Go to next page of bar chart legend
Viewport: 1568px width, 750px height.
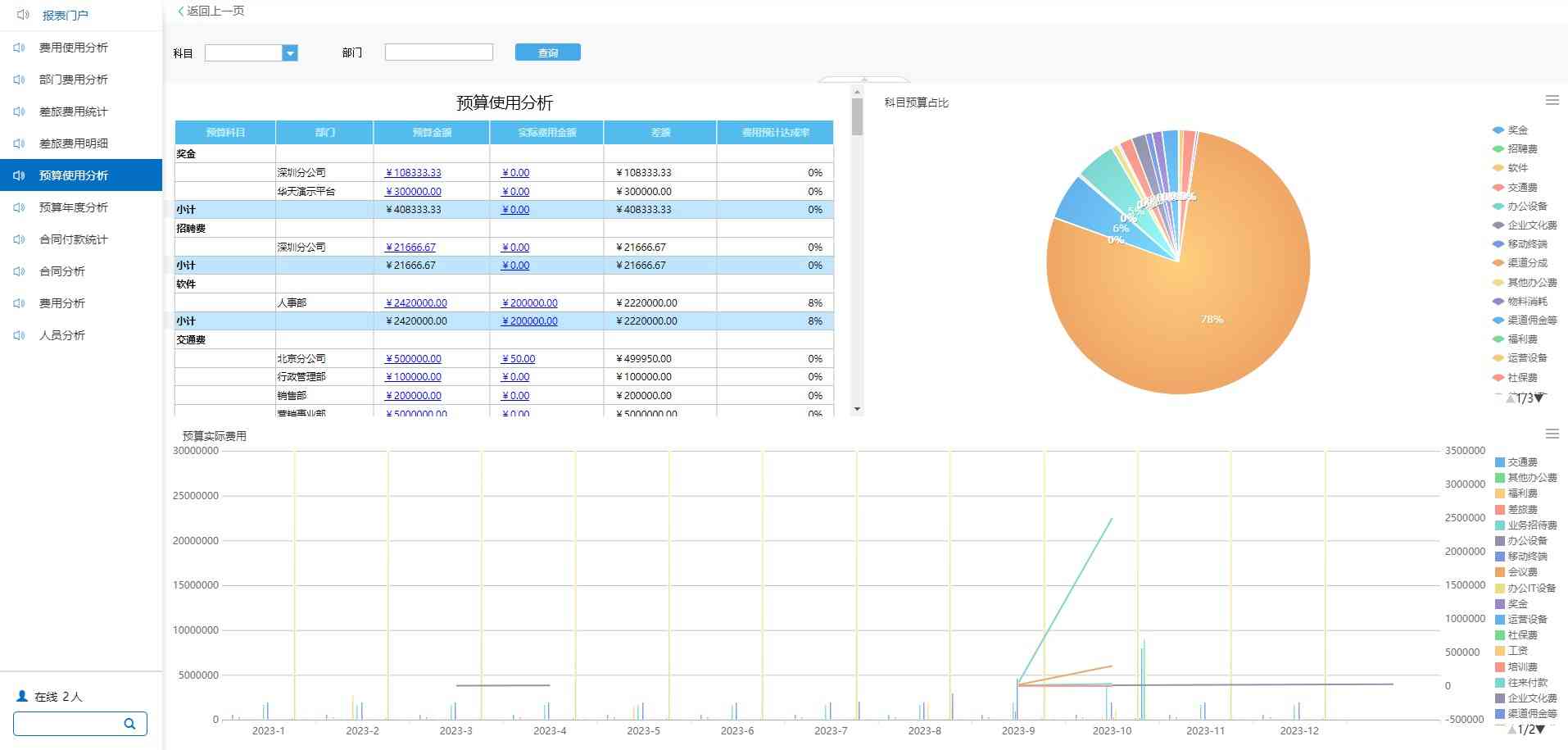[x=1541, y=729]
